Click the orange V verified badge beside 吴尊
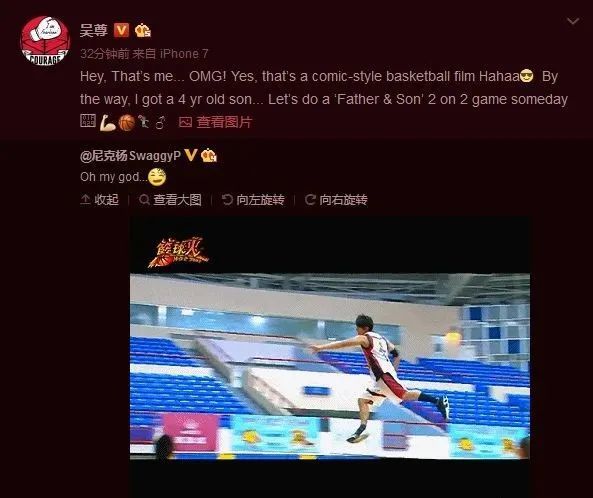 point(121,30)
